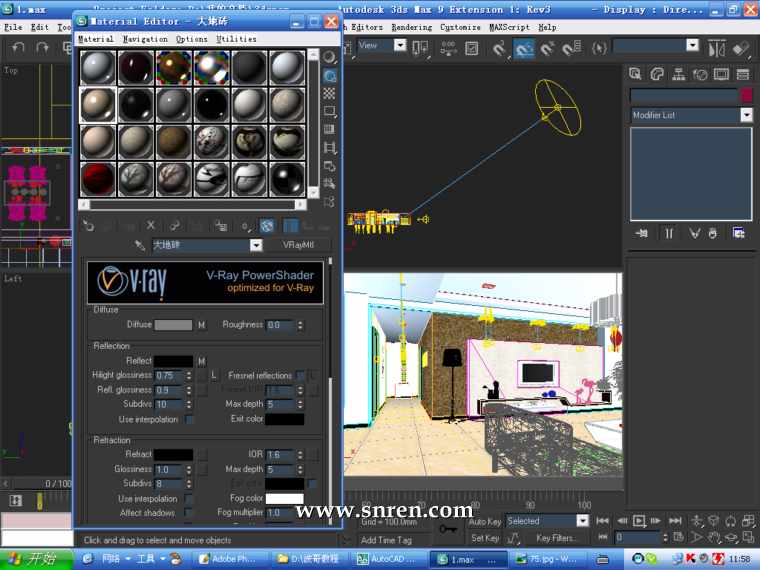Select the red marble sample sphere thumbnail
This screenshot has width=760, height=570.
[98, 178]
